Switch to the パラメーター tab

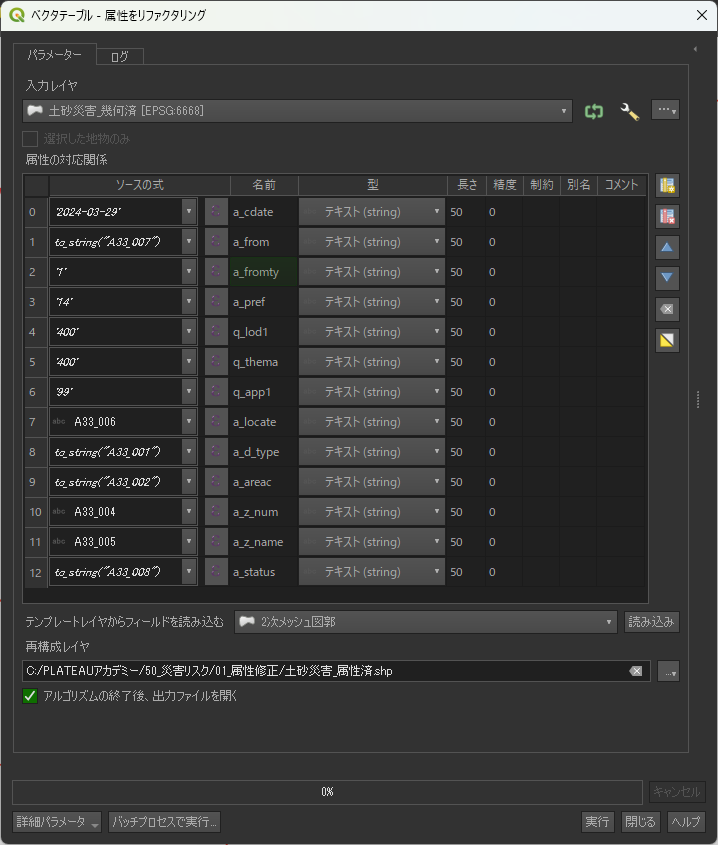(x=54, y=54)
